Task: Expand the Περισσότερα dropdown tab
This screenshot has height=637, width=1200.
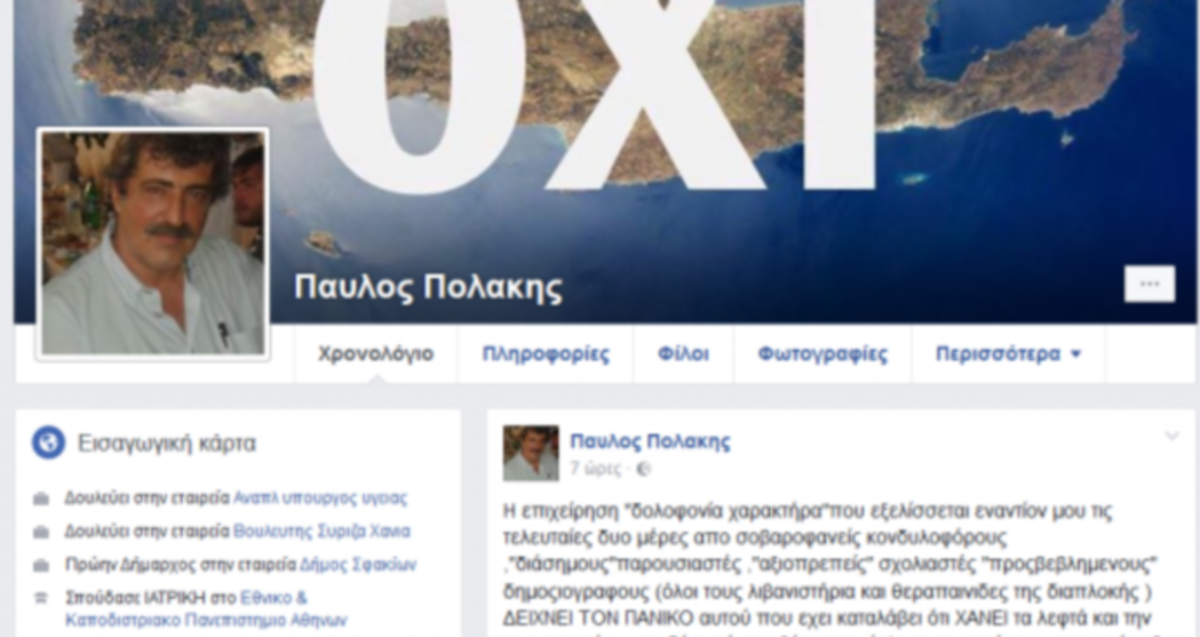Action: (x=1008, y=354)
